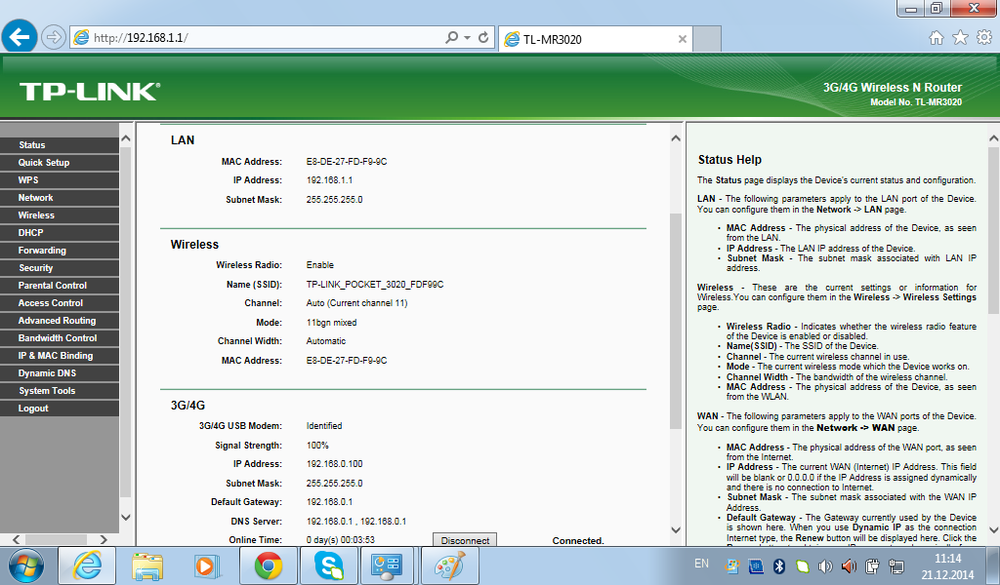
Task: Open Windows Media Player from taskbar
Action: click(206, 566)
